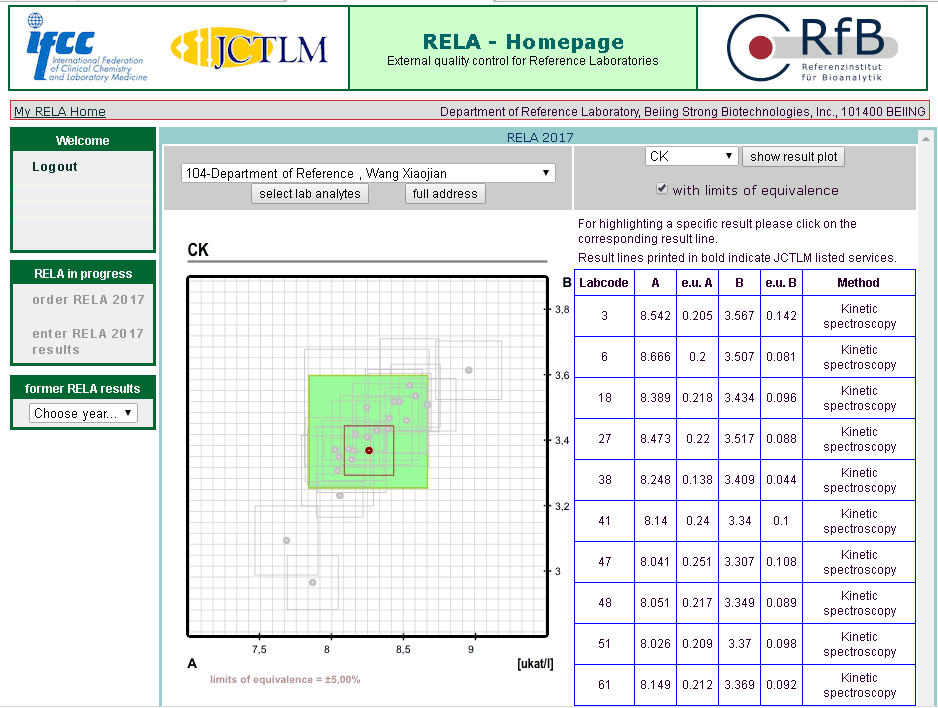This screenshot has height=708, width=938.
Task: Click the lowest grey data point in the plot
Action: click(x=313, y=582)
